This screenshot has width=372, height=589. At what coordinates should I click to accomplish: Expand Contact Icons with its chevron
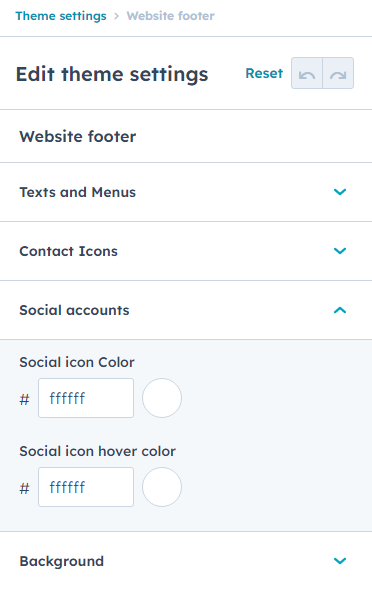340,251
